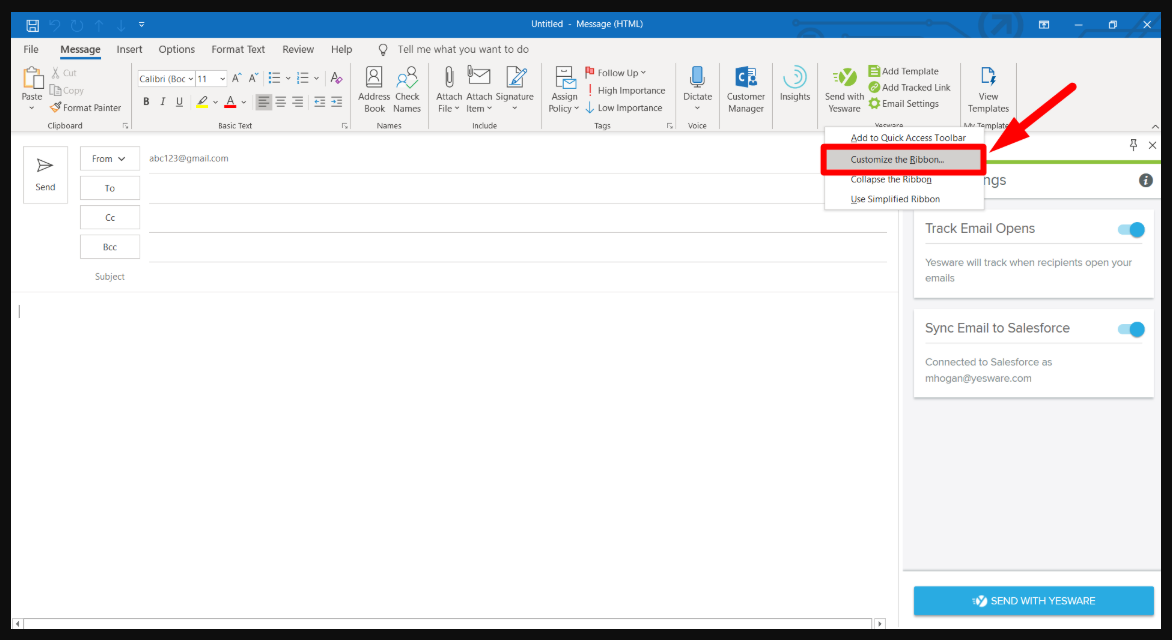Select Customize the Ribbon menu item

pyautogui.click(x=903, y=159)
